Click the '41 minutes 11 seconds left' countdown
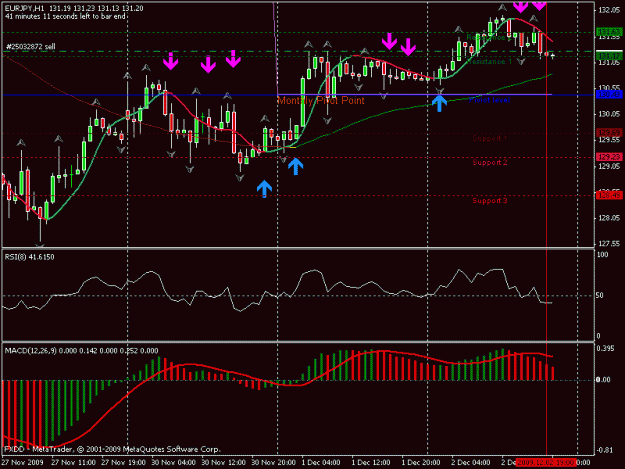 65,16
